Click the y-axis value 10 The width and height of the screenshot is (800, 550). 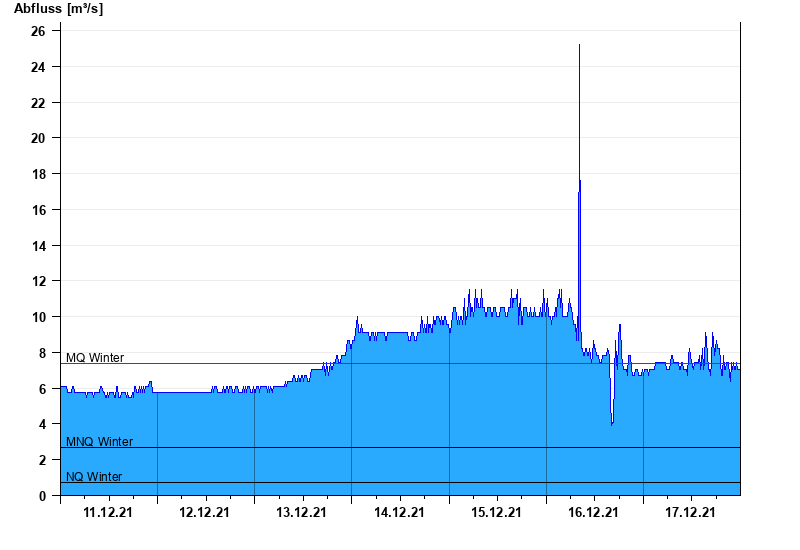coord(38,317)
